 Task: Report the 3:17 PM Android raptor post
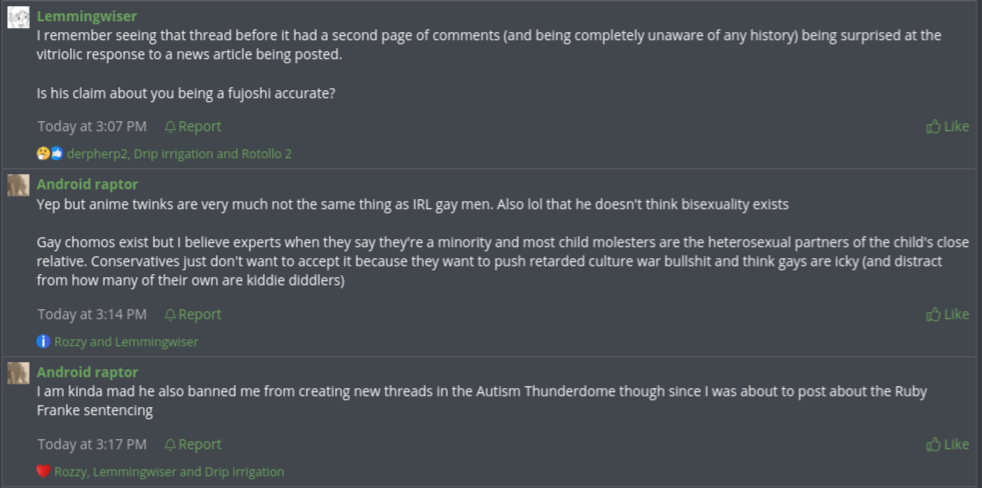193,444
